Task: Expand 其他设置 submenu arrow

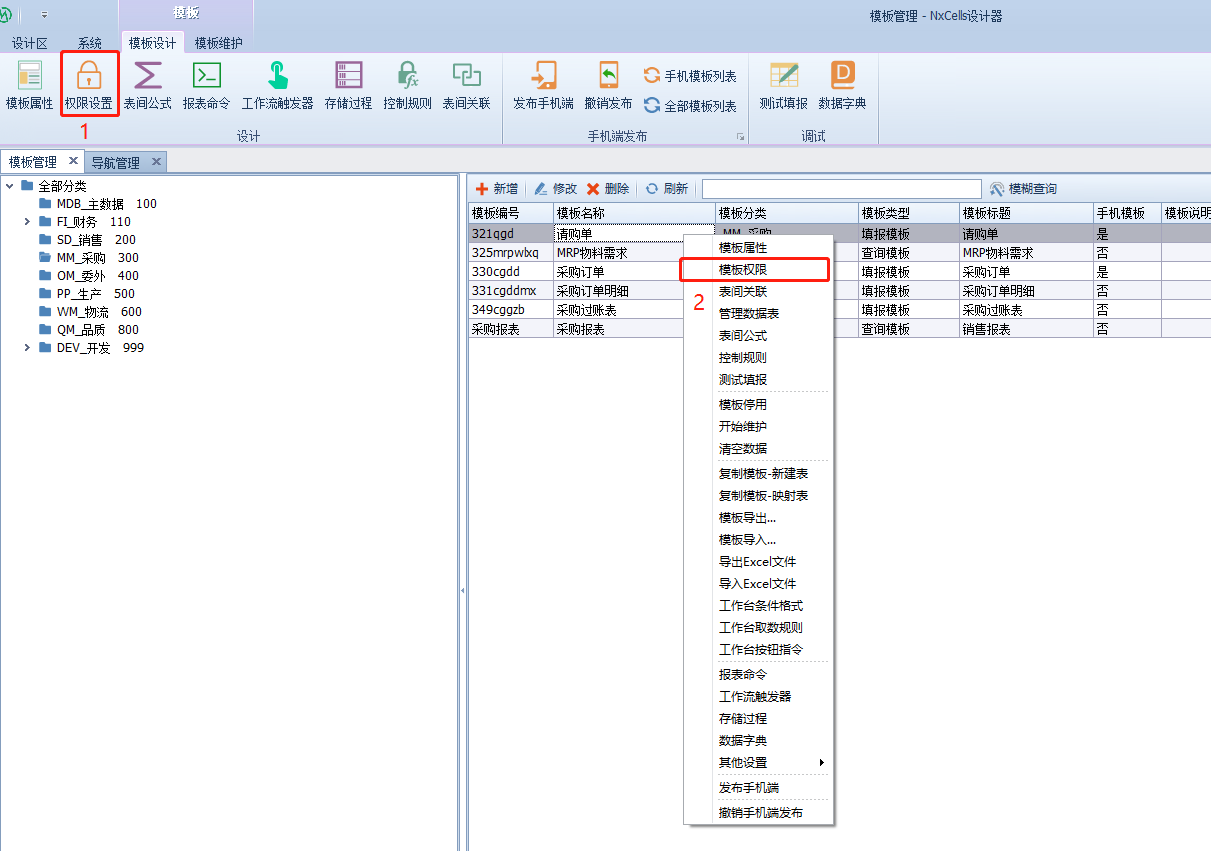Action: [822, 763]
